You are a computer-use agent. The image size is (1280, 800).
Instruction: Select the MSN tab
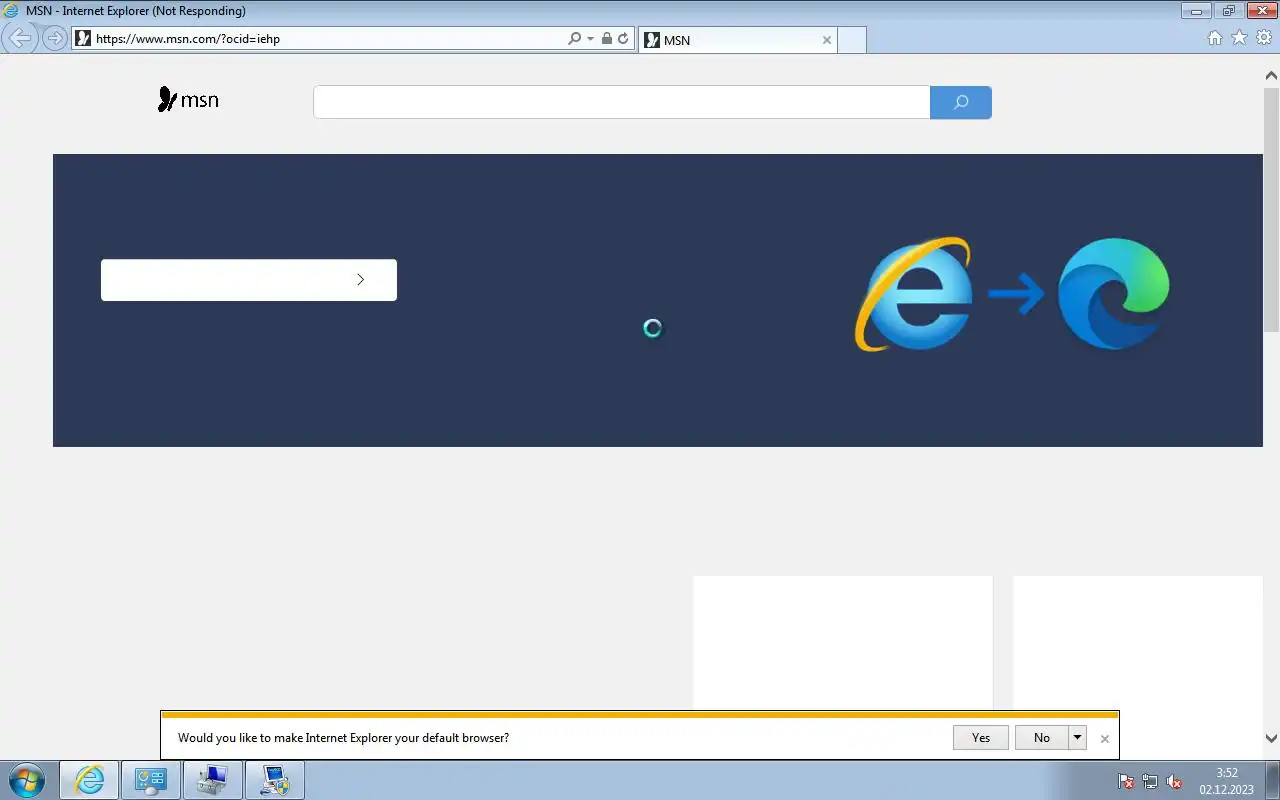click(736, 40)
